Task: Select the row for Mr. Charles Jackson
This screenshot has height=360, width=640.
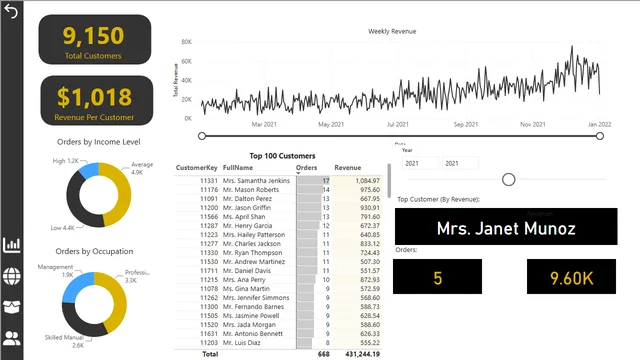Action: pyautogui.click(x=278, y=244)
